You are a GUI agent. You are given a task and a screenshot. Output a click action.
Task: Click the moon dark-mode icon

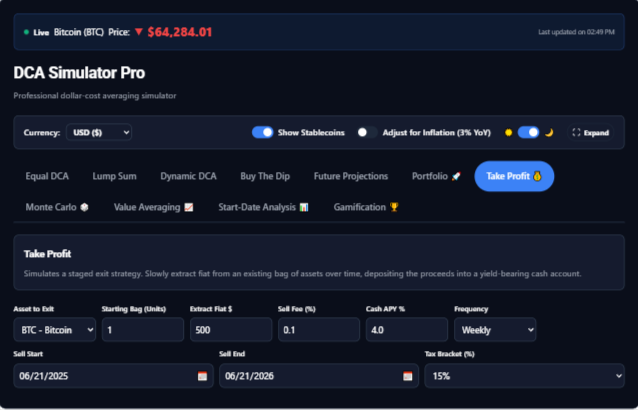pos(549,133)
